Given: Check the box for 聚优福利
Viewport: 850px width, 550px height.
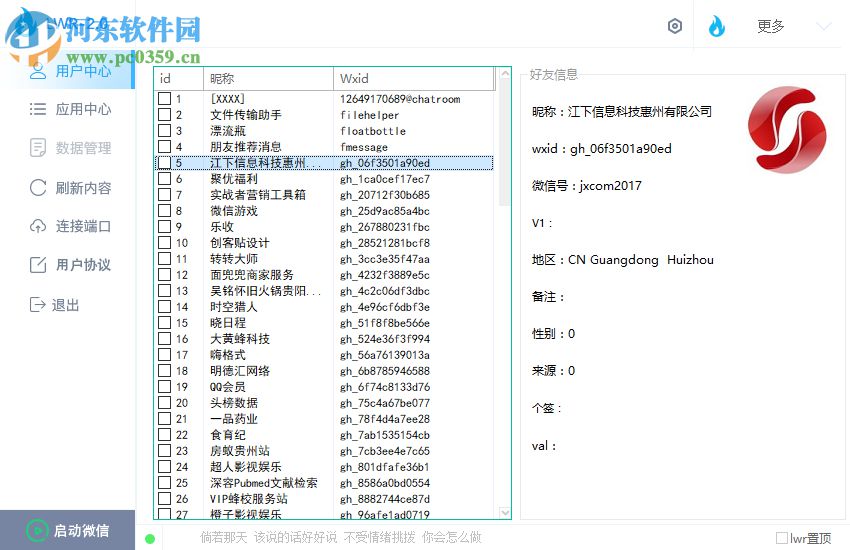Looking at the screenshot, I should [x=164, y=179].
